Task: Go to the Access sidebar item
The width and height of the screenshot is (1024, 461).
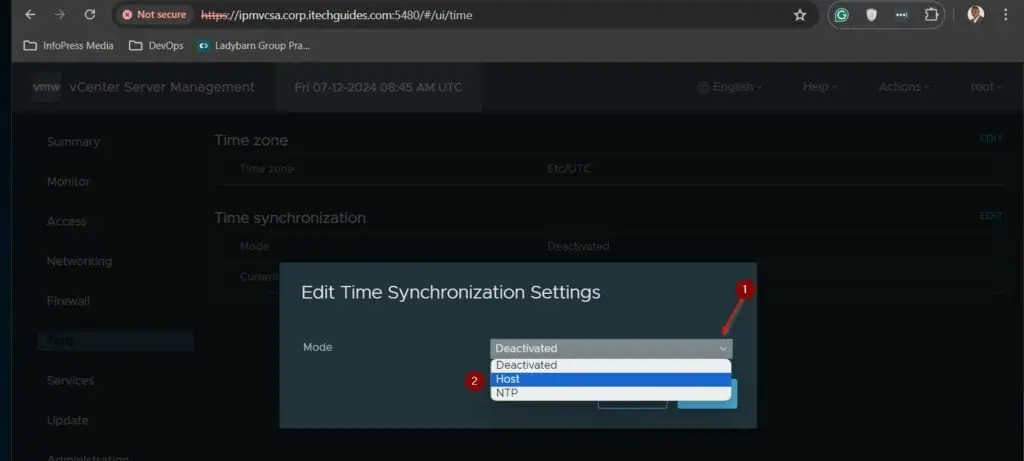Action: point(67,221)
